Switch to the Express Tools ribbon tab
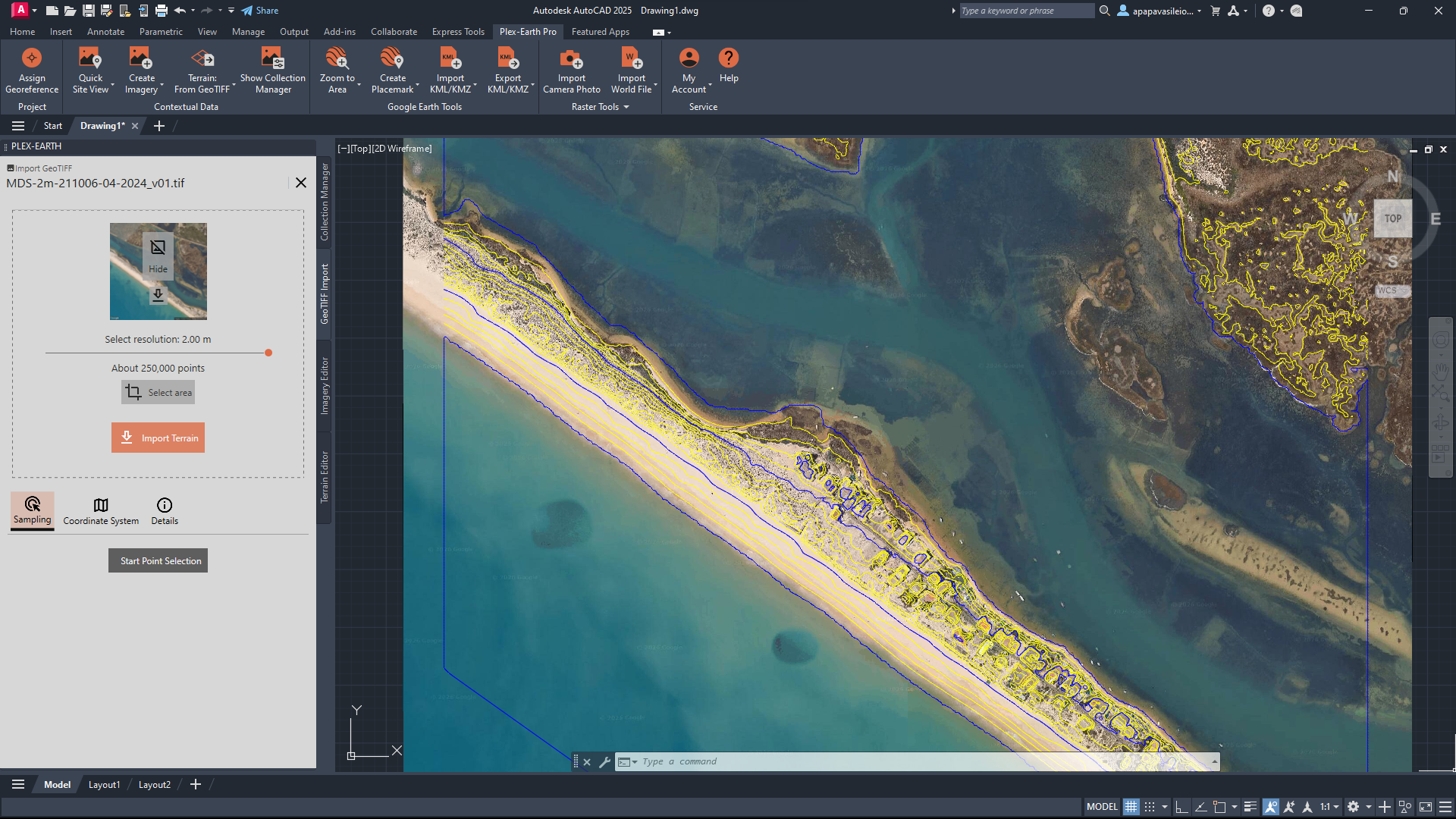 (x=458, y=32)
